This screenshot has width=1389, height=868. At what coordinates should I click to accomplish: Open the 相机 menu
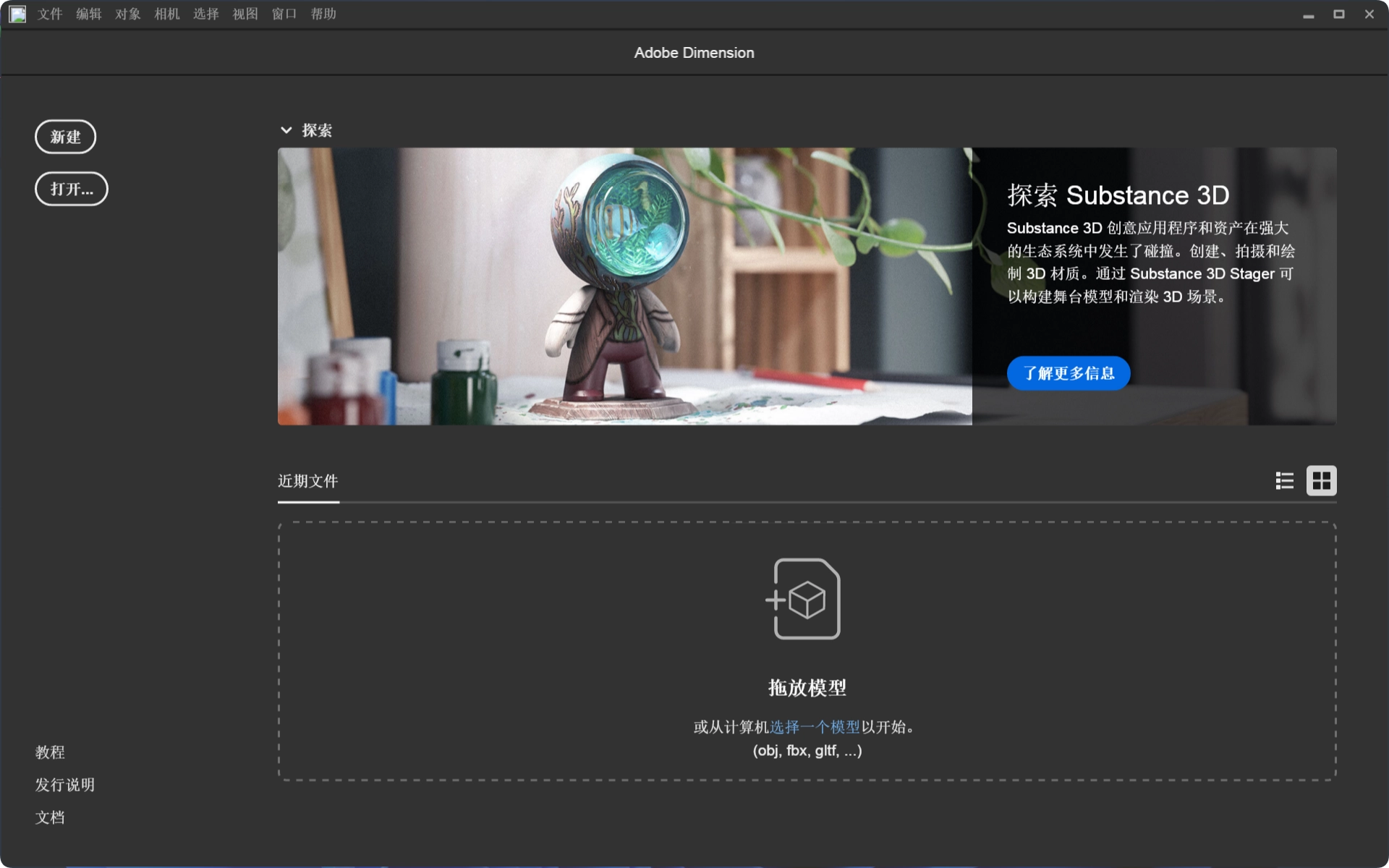point(167,14)
